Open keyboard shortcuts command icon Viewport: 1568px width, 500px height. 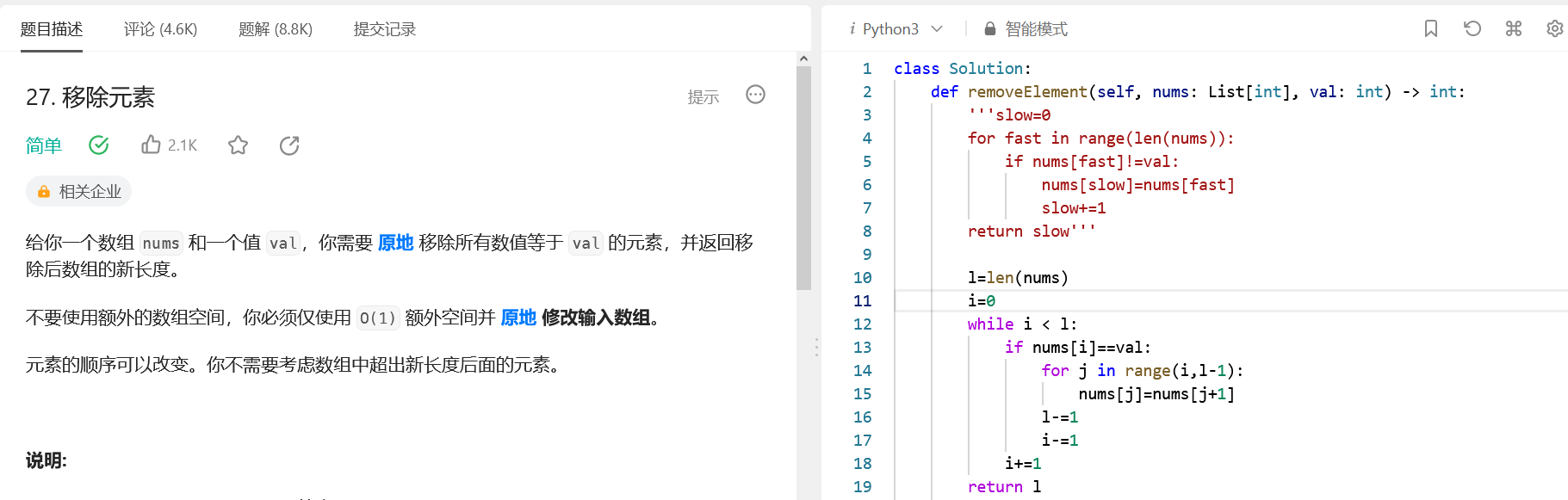pos(1514,28)
